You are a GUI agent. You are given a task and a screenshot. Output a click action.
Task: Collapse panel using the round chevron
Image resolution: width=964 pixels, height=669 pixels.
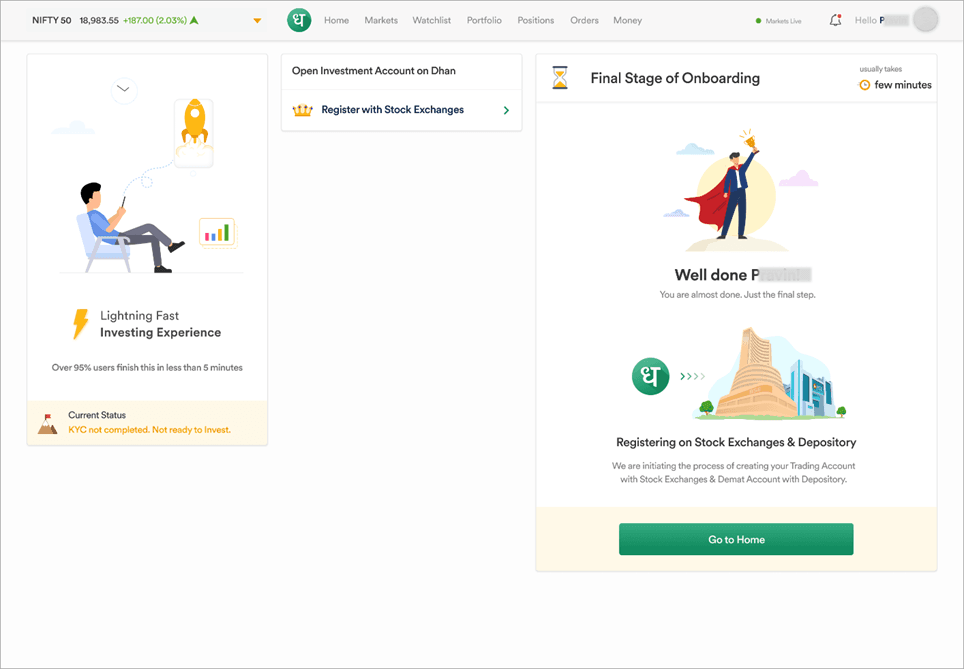tap(123, 89)
